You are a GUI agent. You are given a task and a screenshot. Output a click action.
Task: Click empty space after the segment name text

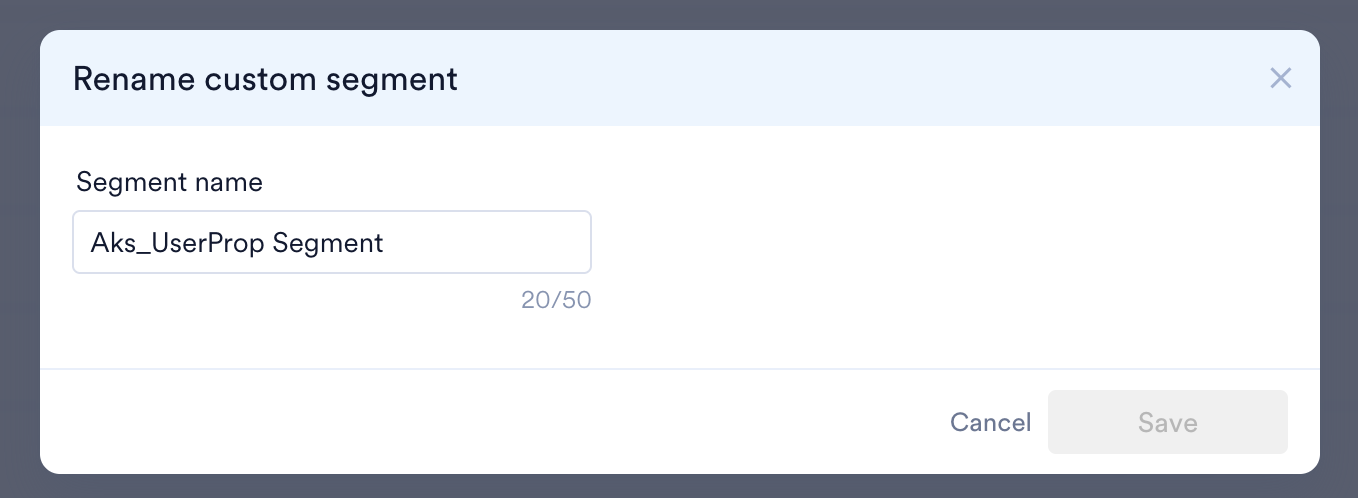tap(490, 242)
